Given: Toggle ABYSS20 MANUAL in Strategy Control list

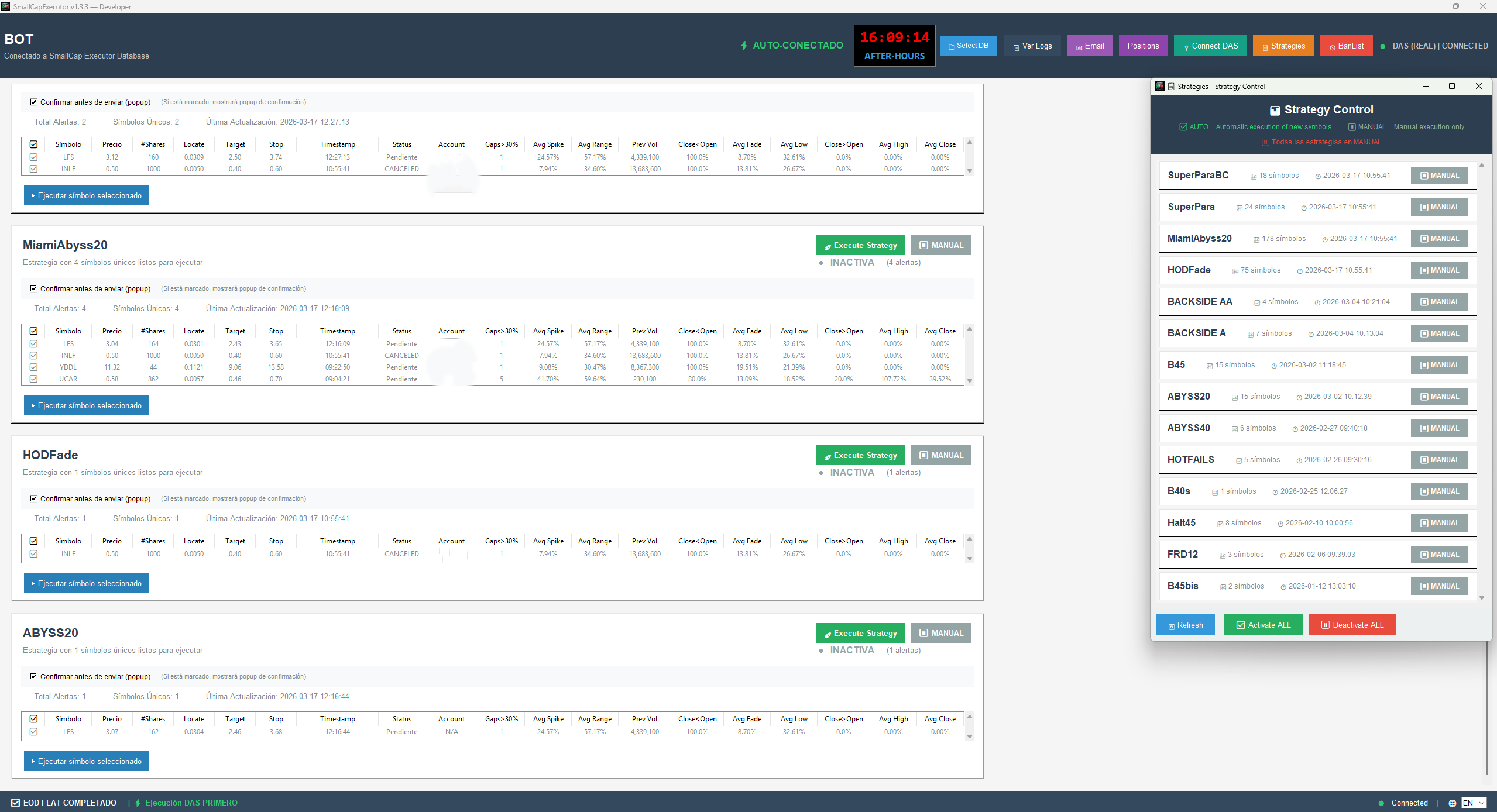Looking at the screenshot, I should pos(1440,397).
